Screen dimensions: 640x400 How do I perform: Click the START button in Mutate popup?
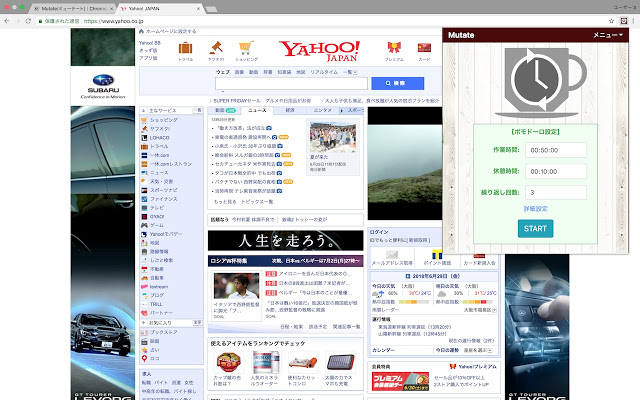click(535, 229)
